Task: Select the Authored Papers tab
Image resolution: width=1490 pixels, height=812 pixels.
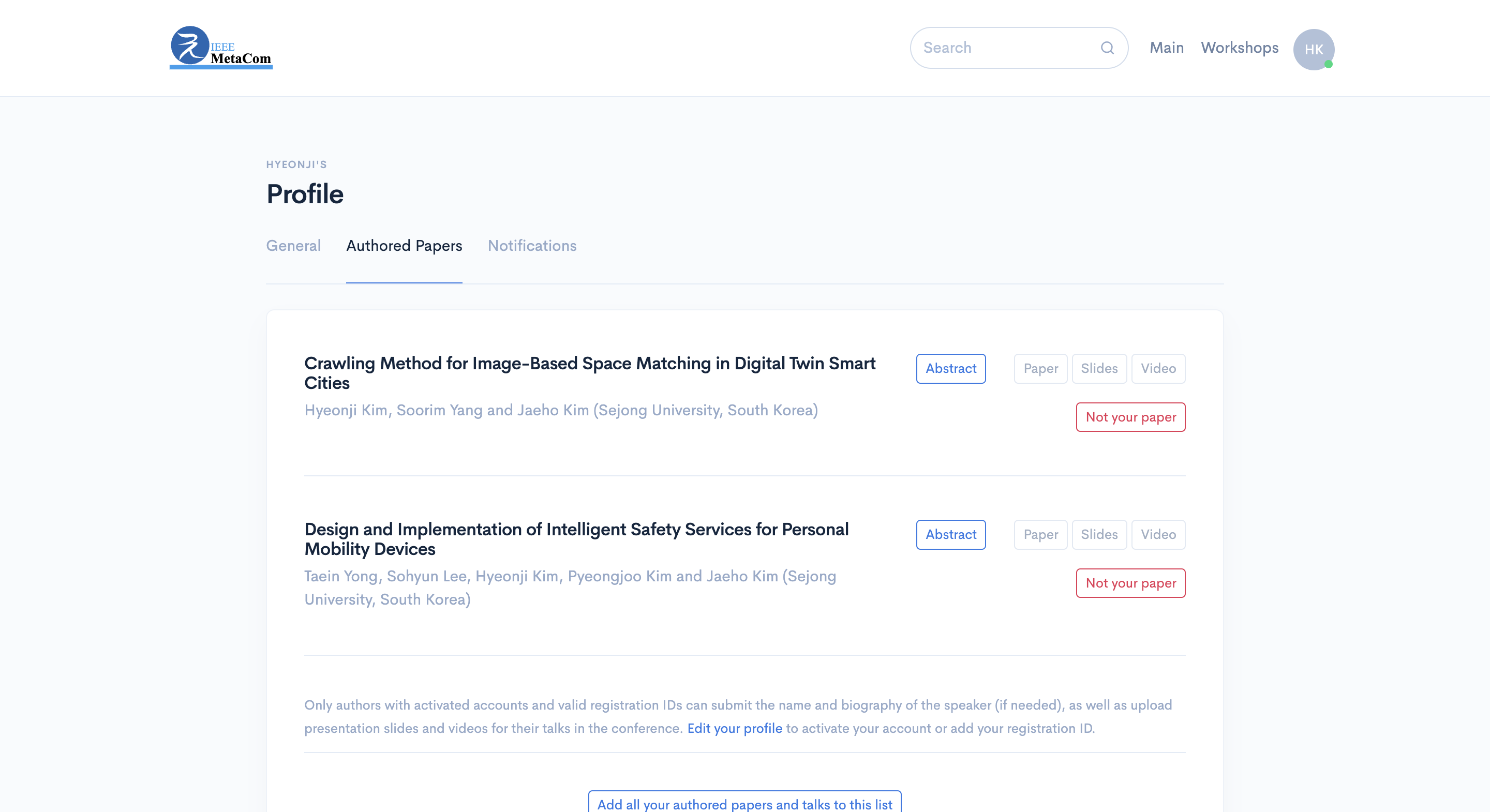Action: (404, 246)
